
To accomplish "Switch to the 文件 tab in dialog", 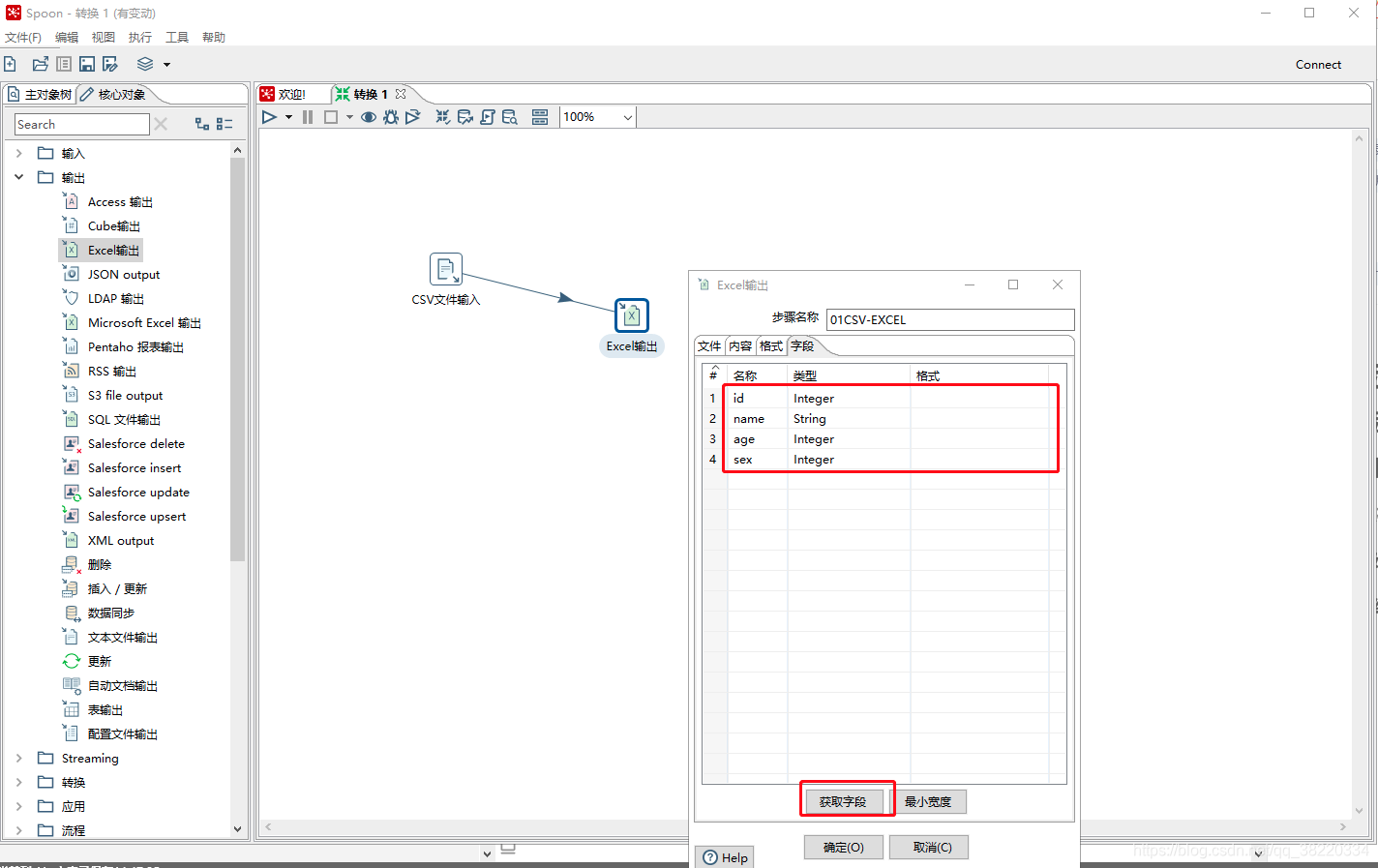I will click(x=710, y=345).
